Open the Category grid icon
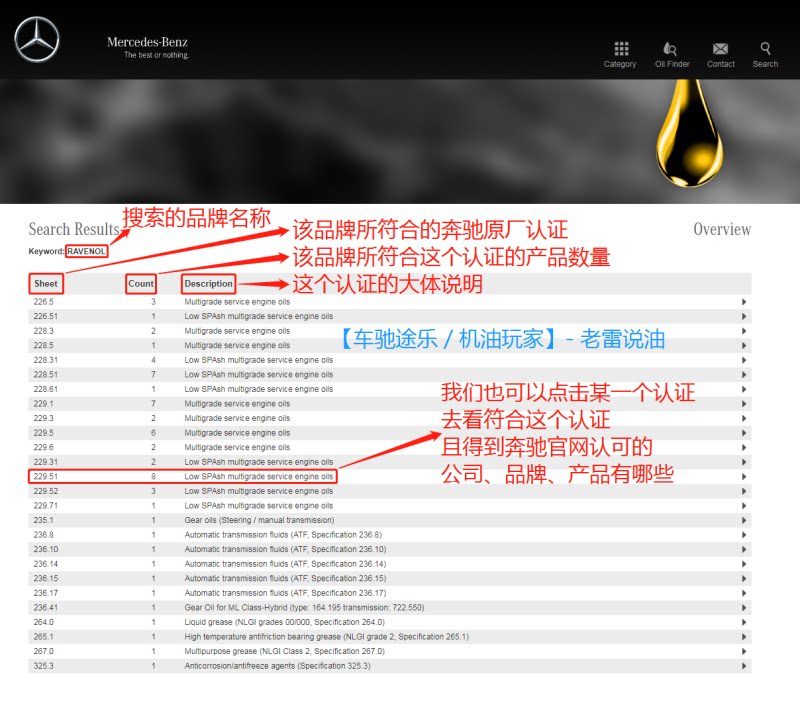The width and height of the screenshot is (800, 709). (621, 49)
